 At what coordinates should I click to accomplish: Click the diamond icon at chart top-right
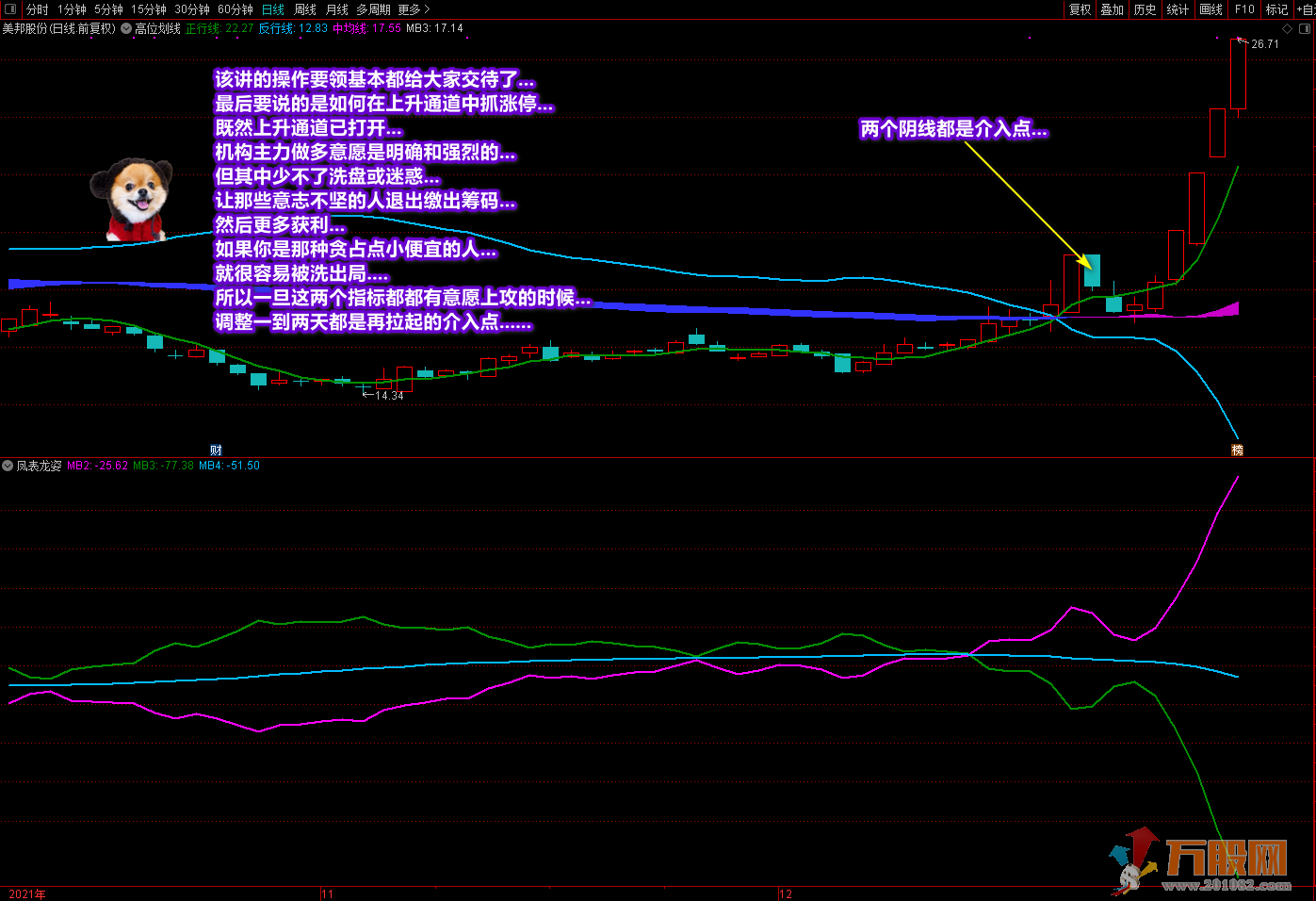coord(1288,28)
